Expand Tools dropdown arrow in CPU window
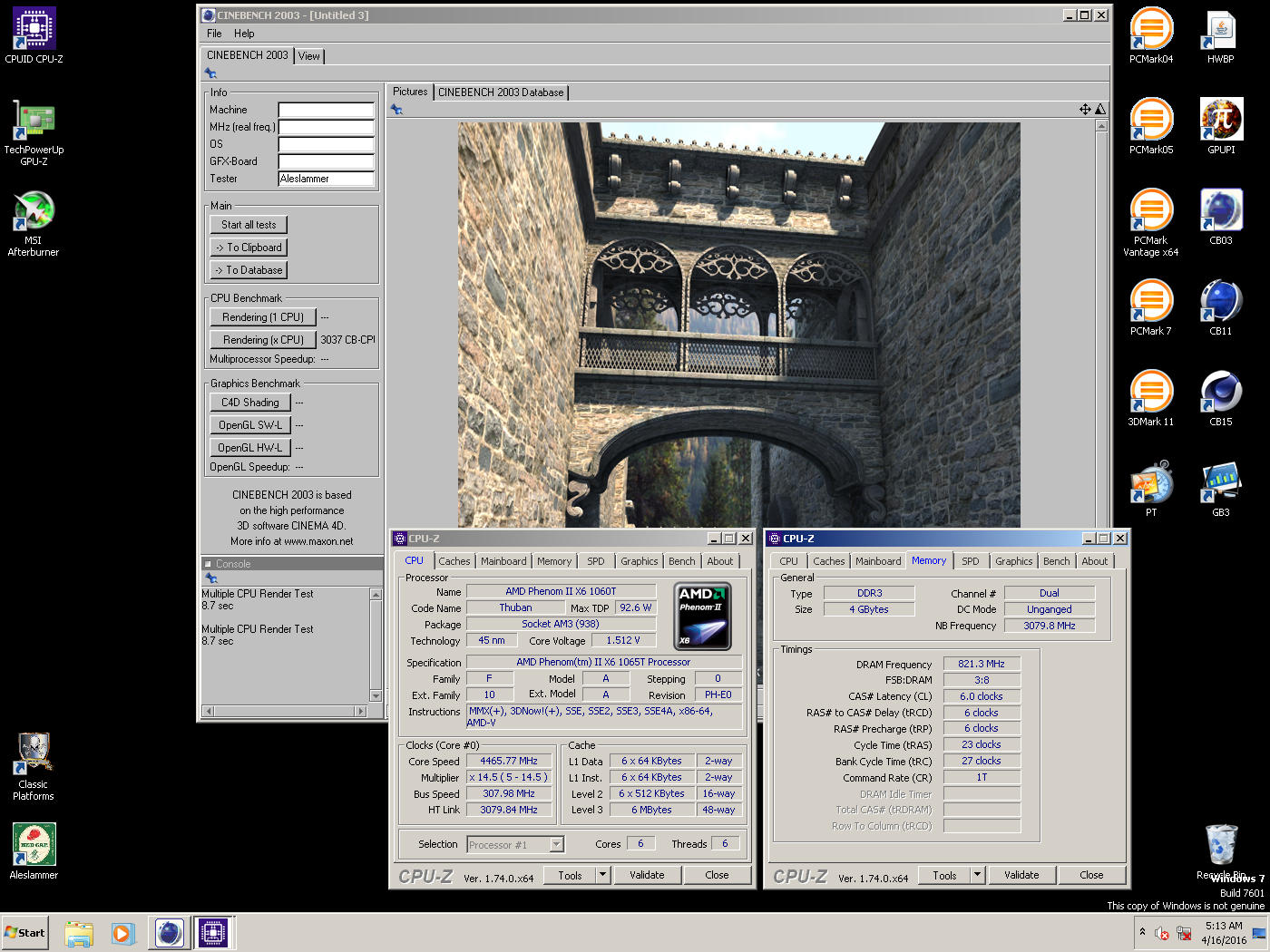 tap(602, 875)
